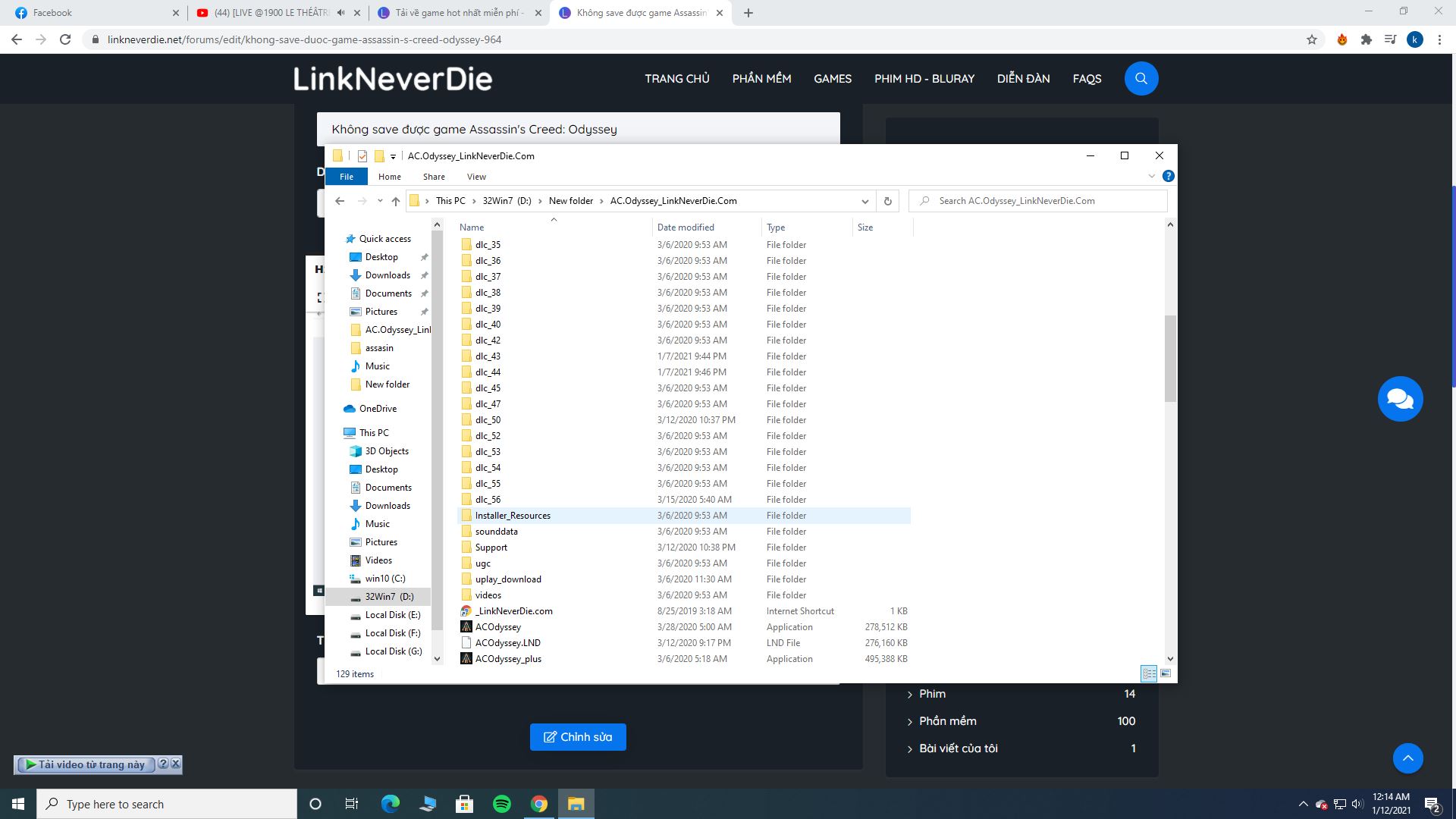This screenshot has height=819, width=1456.
Task: Reload the browser page
Action: (x=65, y=39)
